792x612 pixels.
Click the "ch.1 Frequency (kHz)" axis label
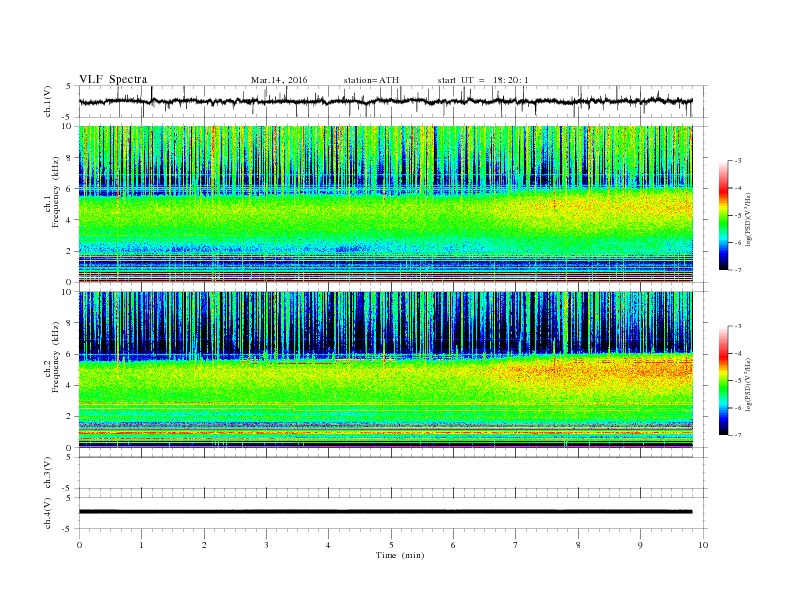[x=52, y=192]
